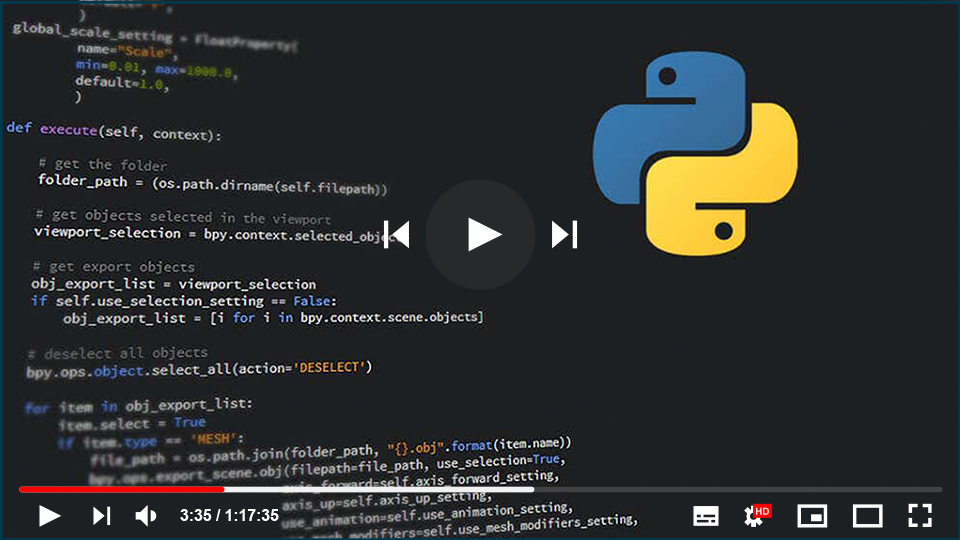Screen dimensions: 960x540
Task: Click the 'bpy.ops.object.select_all' line in the video
Action: tap(200, 369)
